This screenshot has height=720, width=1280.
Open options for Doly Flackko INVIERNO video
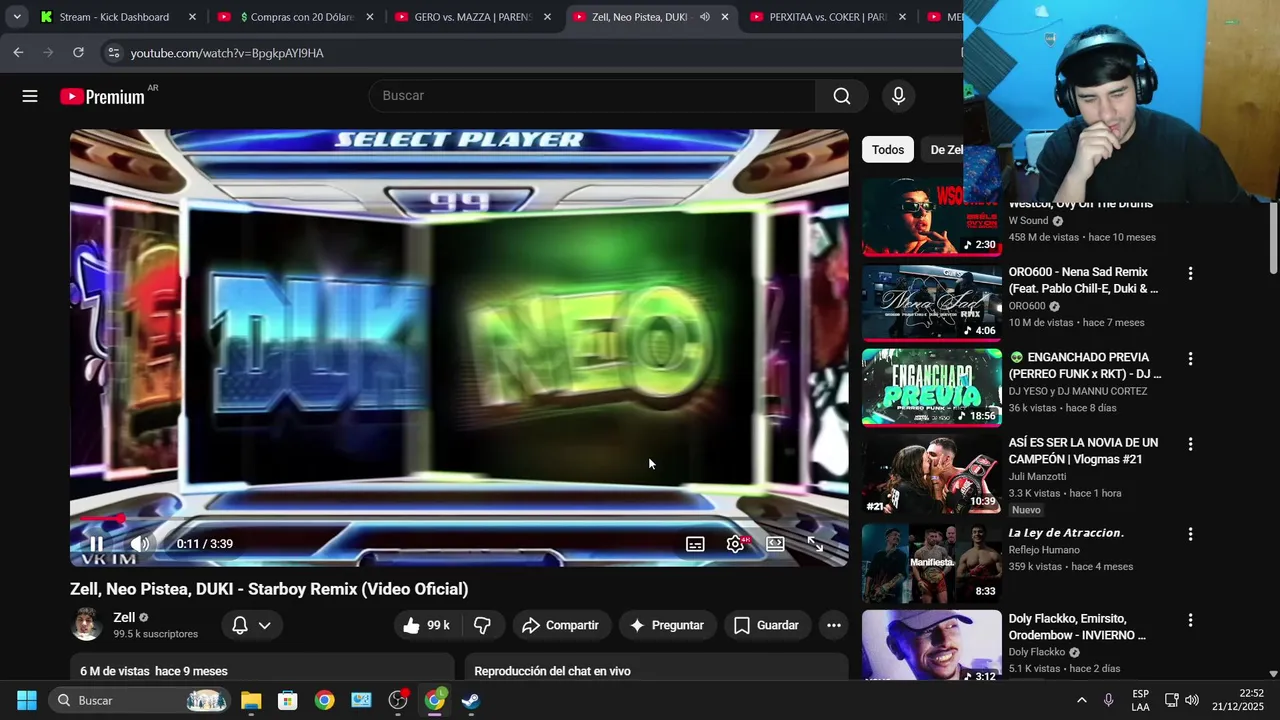(1190, 620)
